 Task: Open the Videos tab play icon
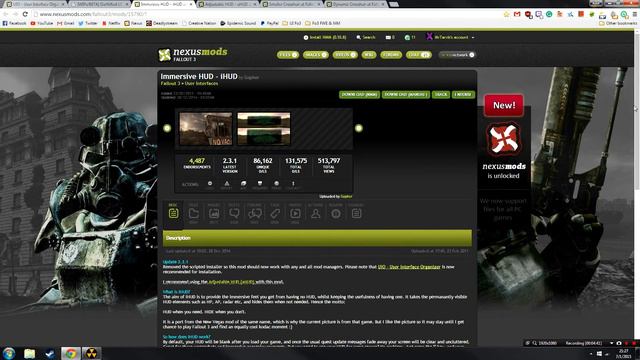click(x=295, y=213)
